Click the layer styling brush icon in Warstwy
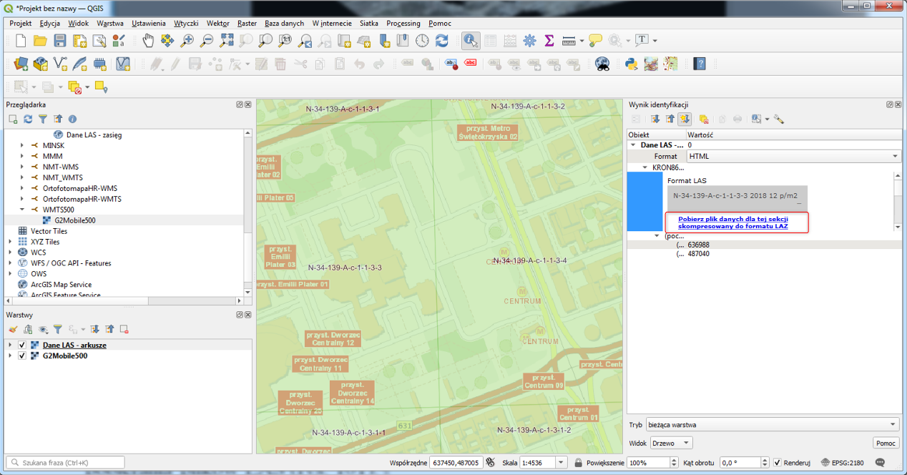 13,329
